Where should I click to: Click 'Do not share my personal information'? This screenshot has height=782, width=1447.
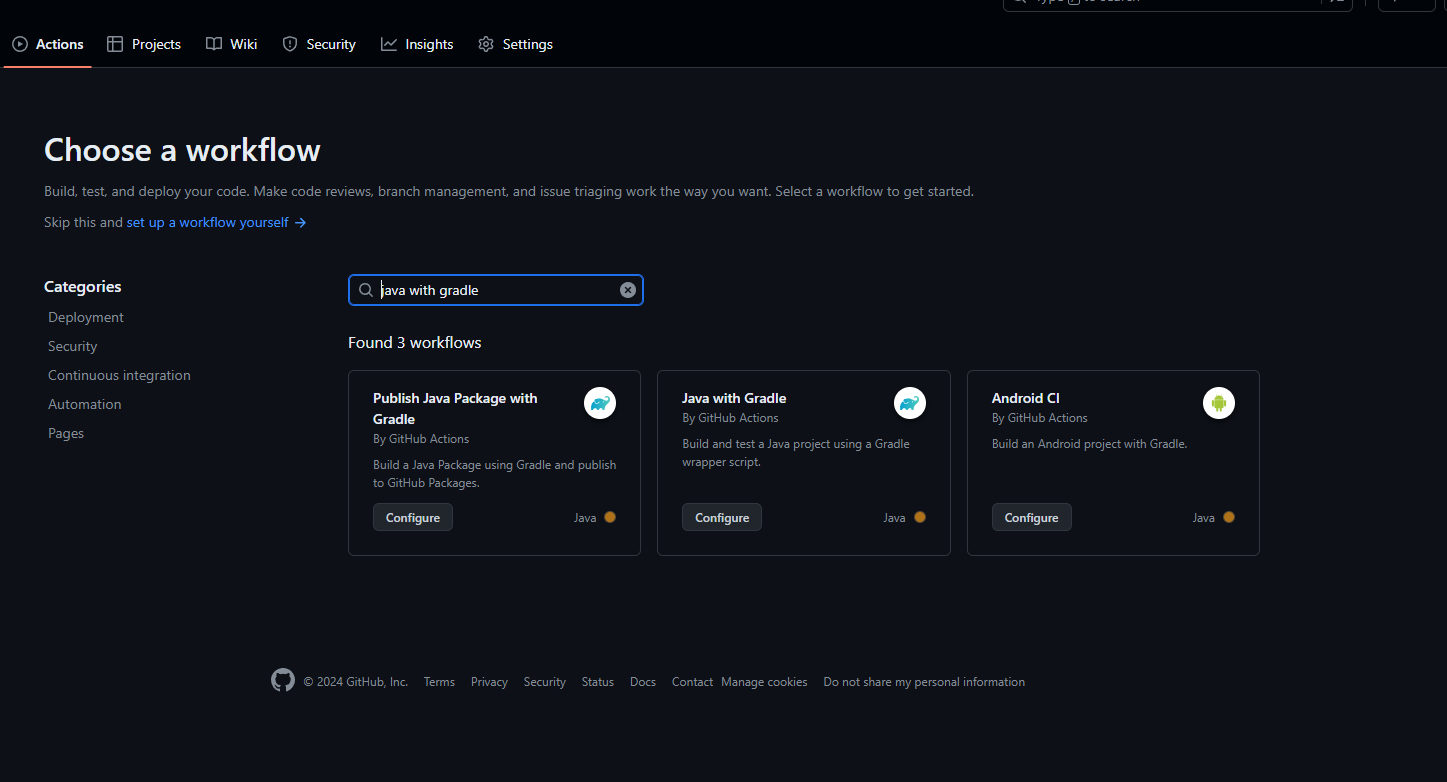click(924, 682)
